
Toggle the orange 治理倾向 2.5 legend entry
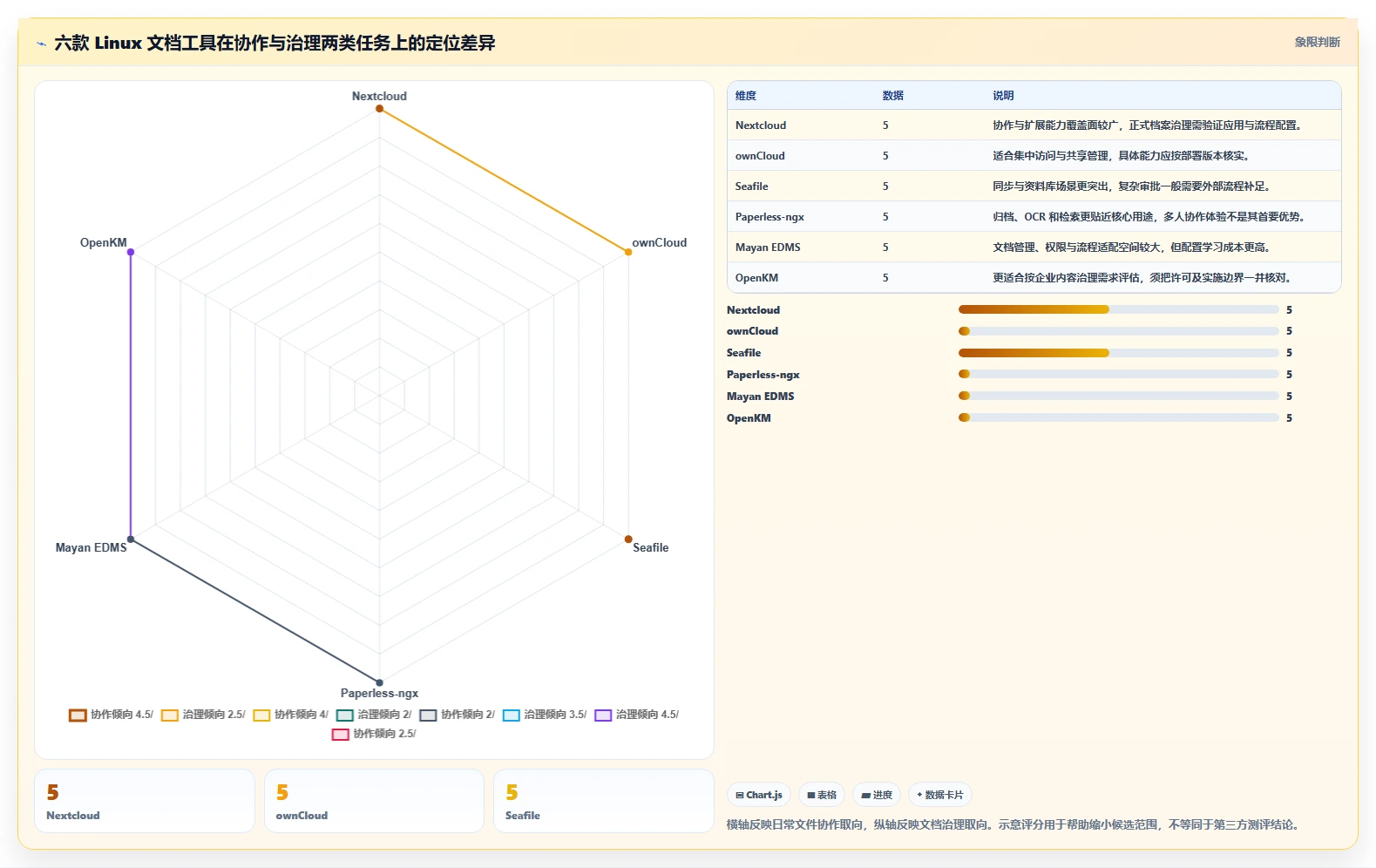[x=203, y=715]
